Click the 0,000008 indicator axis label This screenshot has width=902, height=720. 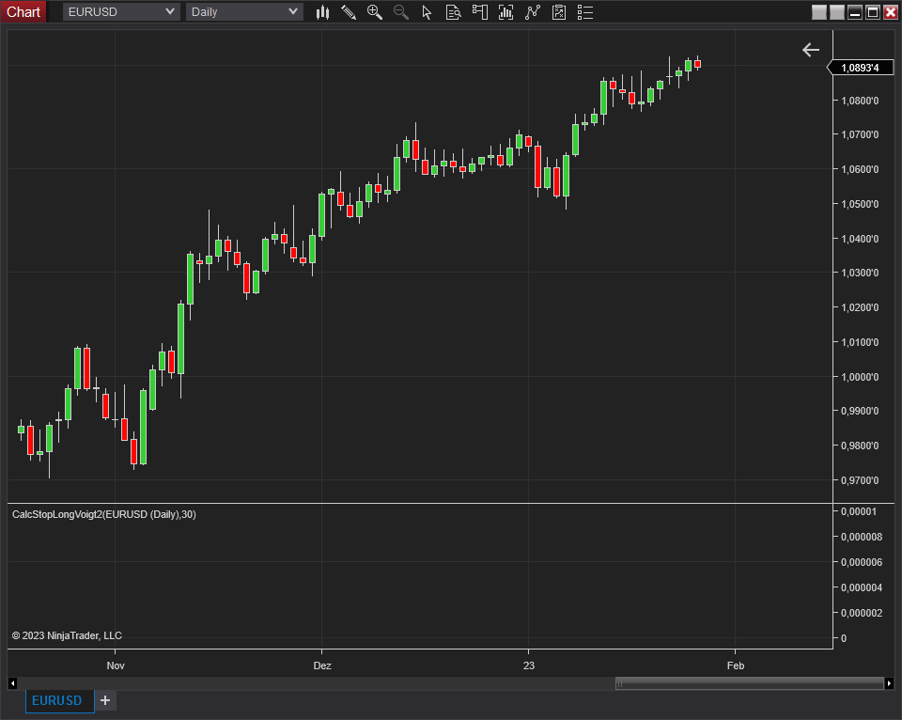862,537
